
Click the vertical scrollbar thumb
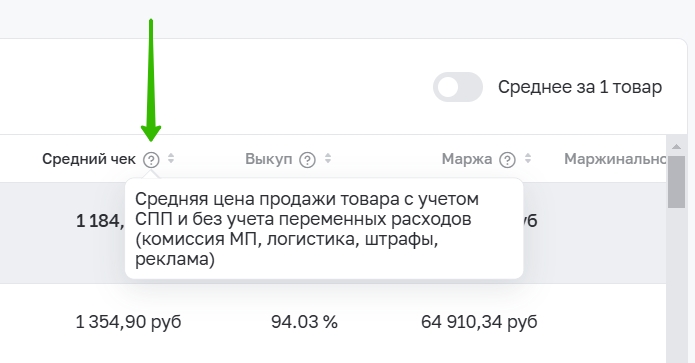coord(676,182)
